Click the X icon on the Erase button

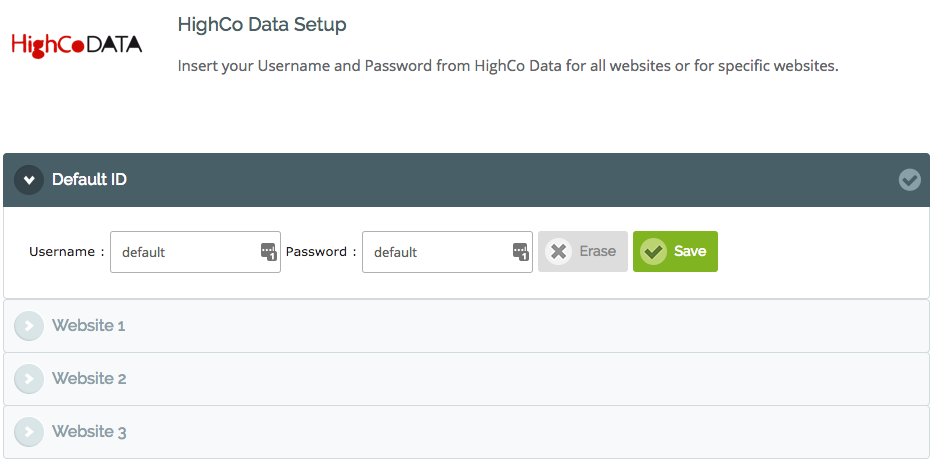tap(558, 252)
